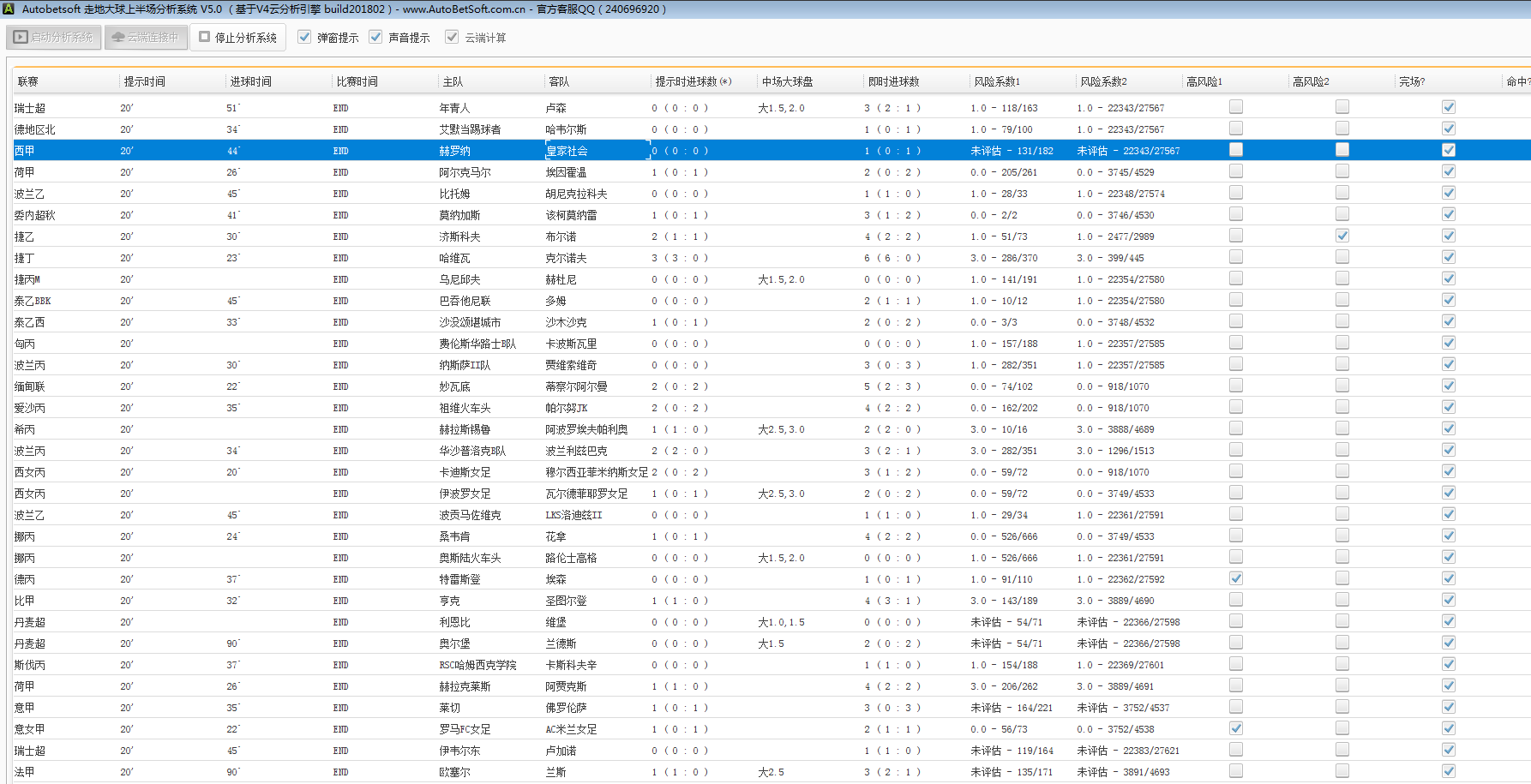Uncheck 高风险1 for the 特雷斯登 row

click(1235, 578)
